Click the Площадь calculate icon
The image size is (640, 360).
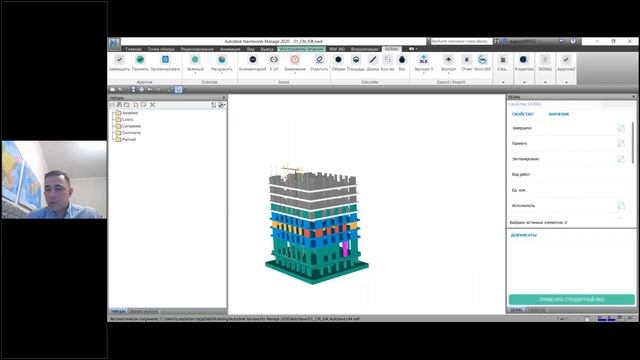pos(356,60)
